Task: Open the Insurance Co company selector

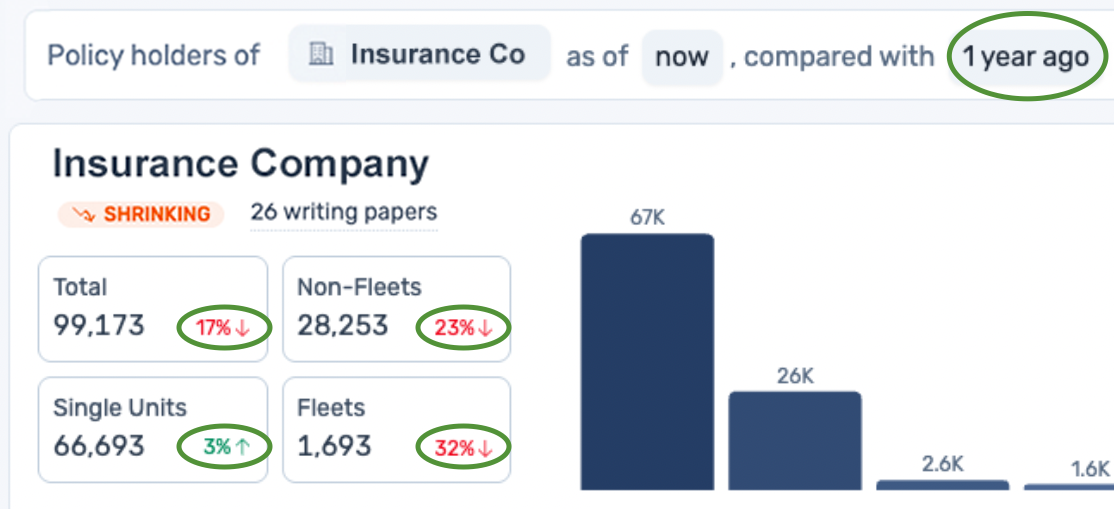Action: tap(420, 54)
